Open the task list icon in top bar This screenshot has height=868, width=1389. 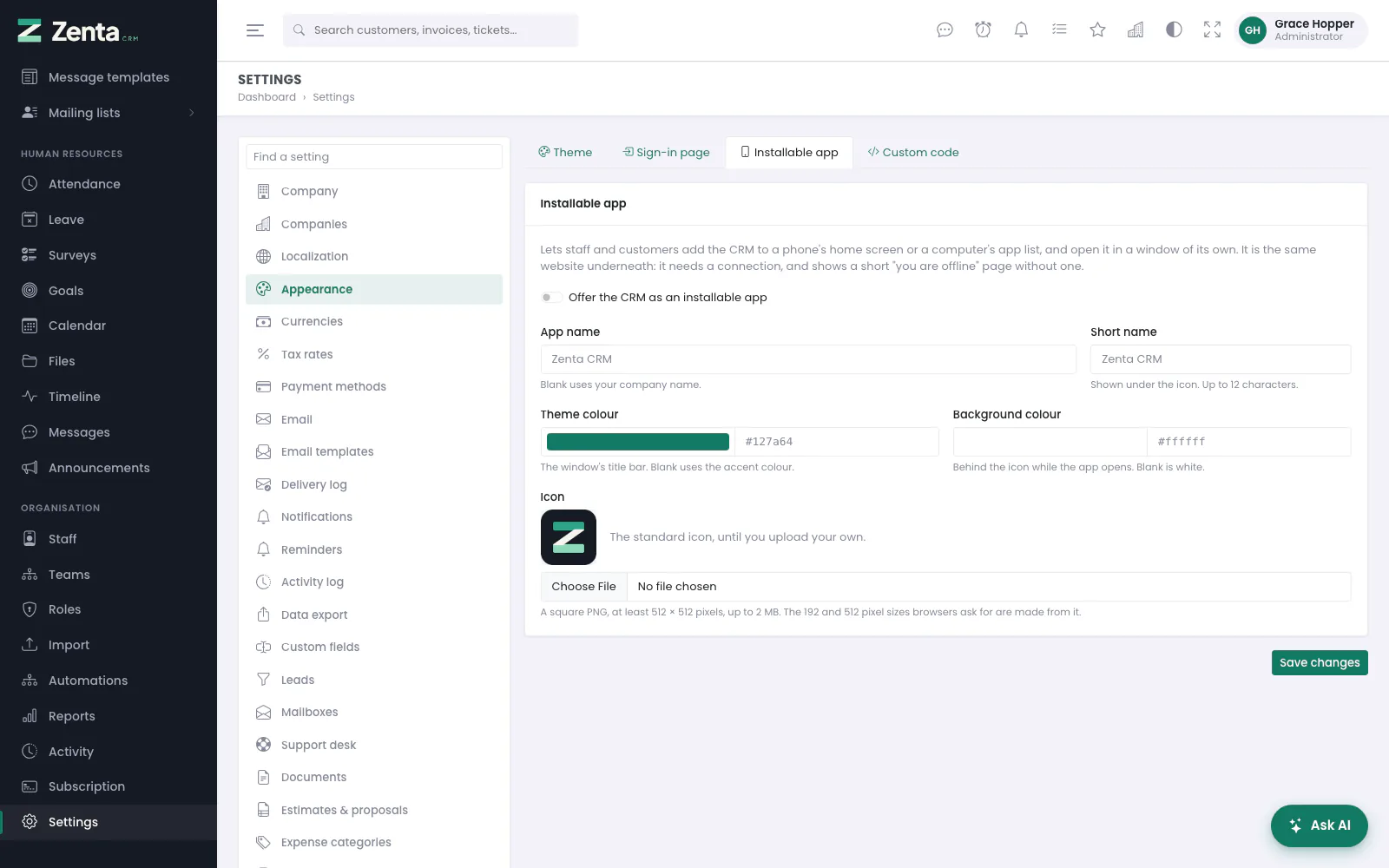(x=1059, y=30)
